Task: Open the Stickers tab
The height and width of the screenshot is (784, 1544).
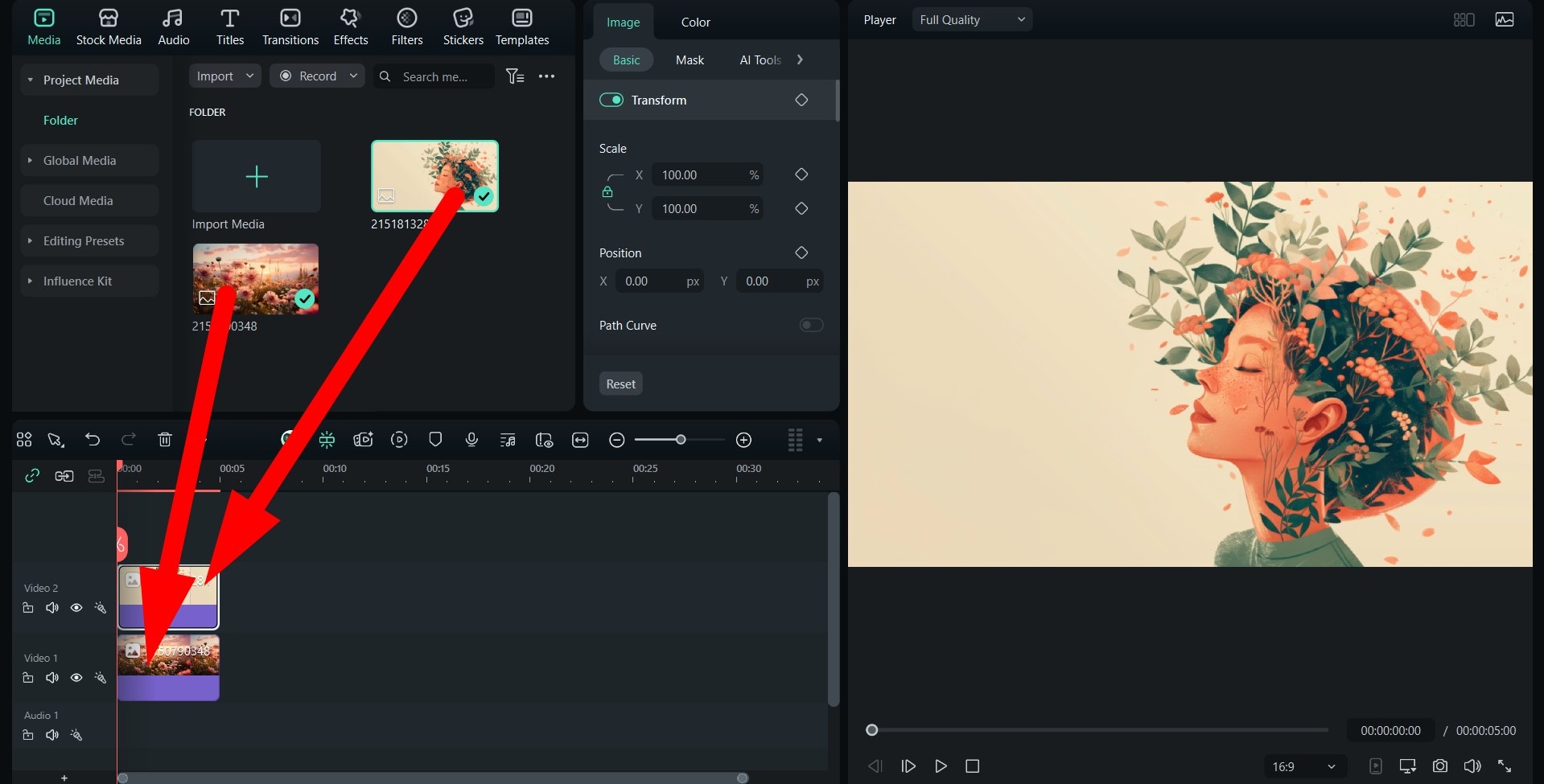Action: tap(463, 27)
